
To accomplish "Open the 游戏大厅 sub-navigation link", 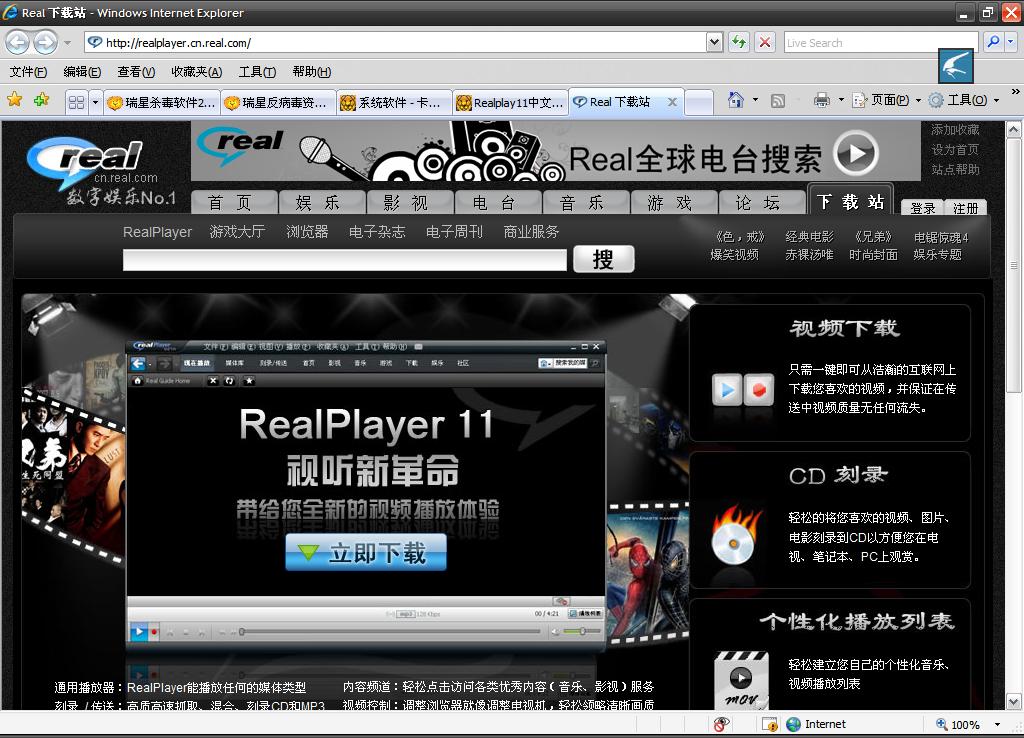I will pyautogui.click(x=238, y=232).
